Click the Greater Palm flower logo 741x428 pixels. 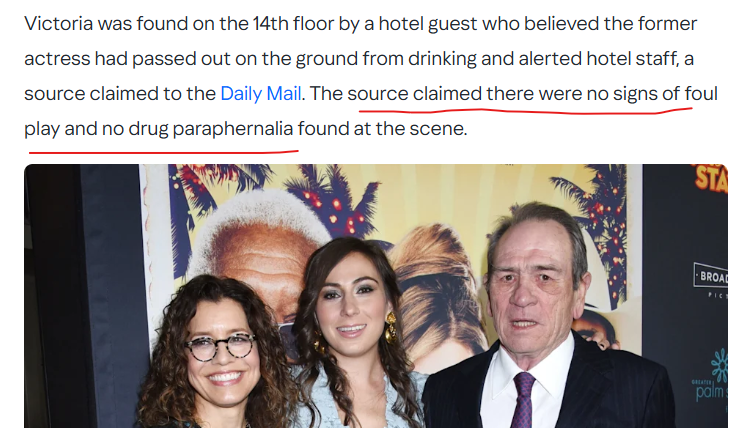click(x=719, y=365)
